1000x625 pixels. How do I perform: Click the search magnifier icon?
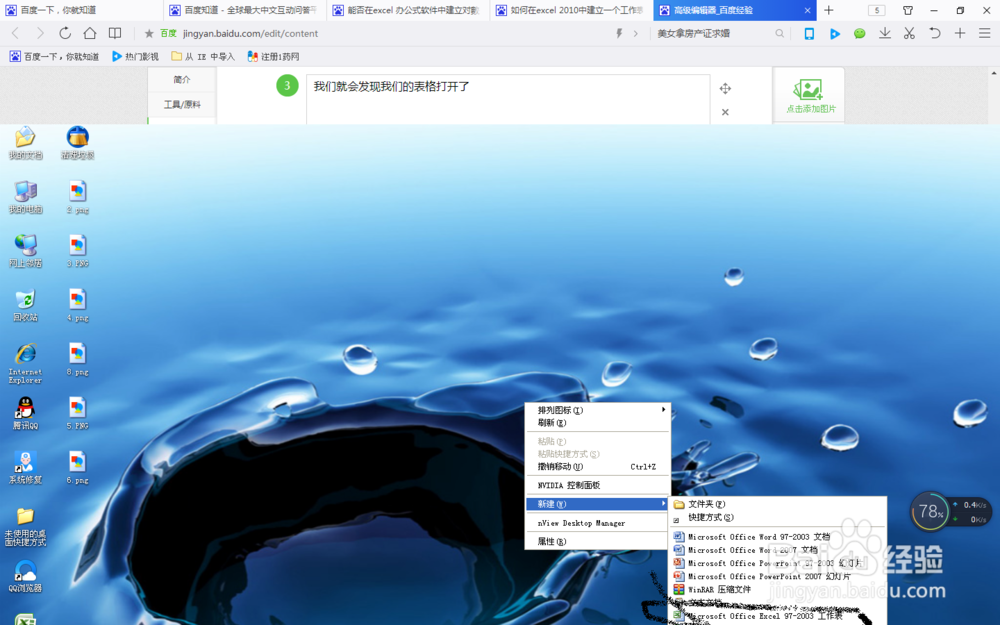pyautogui.click(x=779, y=33)
